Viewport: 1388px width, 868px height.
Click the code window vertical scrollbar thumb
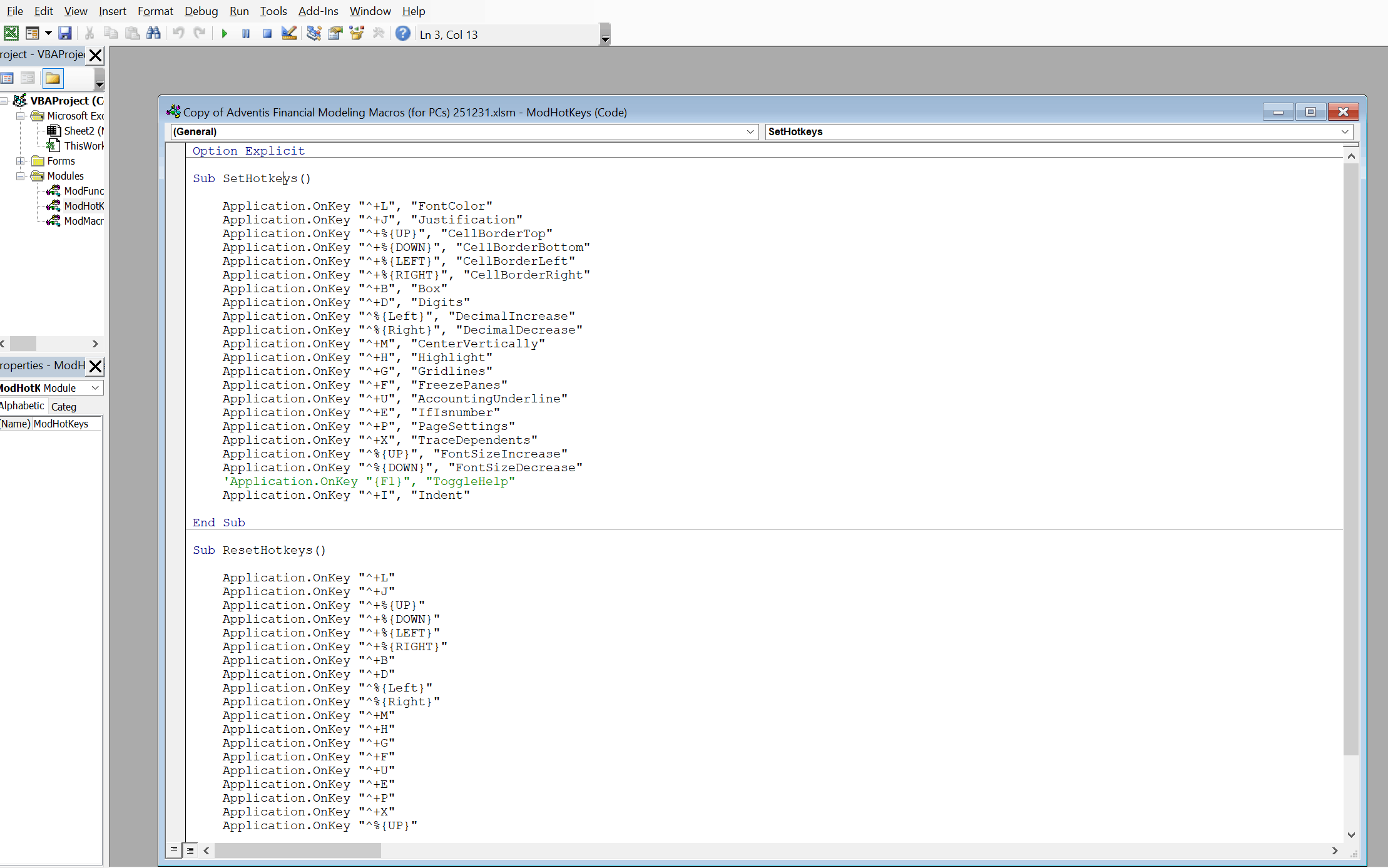pyautogui.click(x=1351, y=459)
